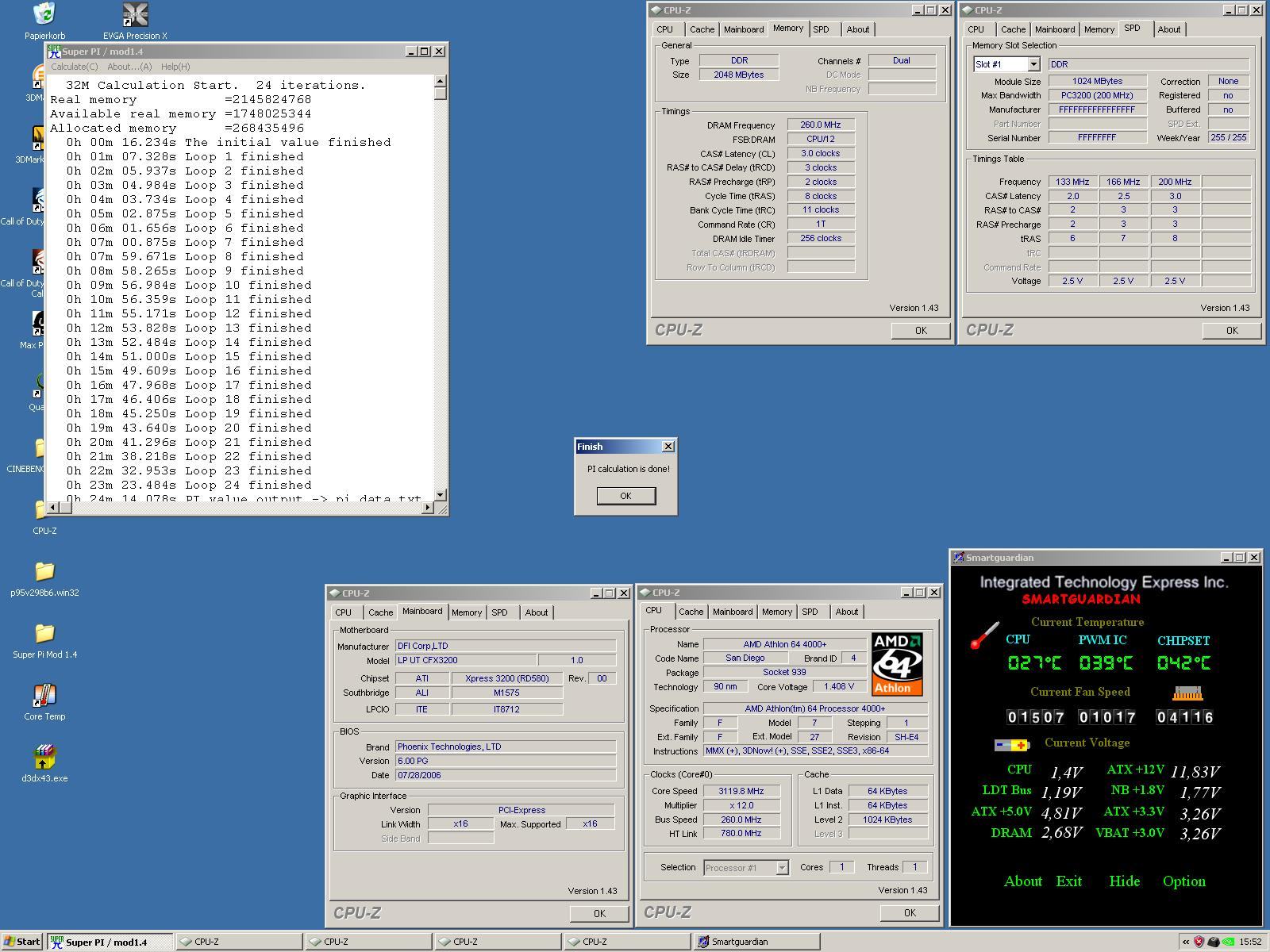The height and width of the screenshot is (952, 1270).
Task: Click the Manufacturer DFI Corp,LTD field
Action: pyautogui.click(x=506, y=646)
